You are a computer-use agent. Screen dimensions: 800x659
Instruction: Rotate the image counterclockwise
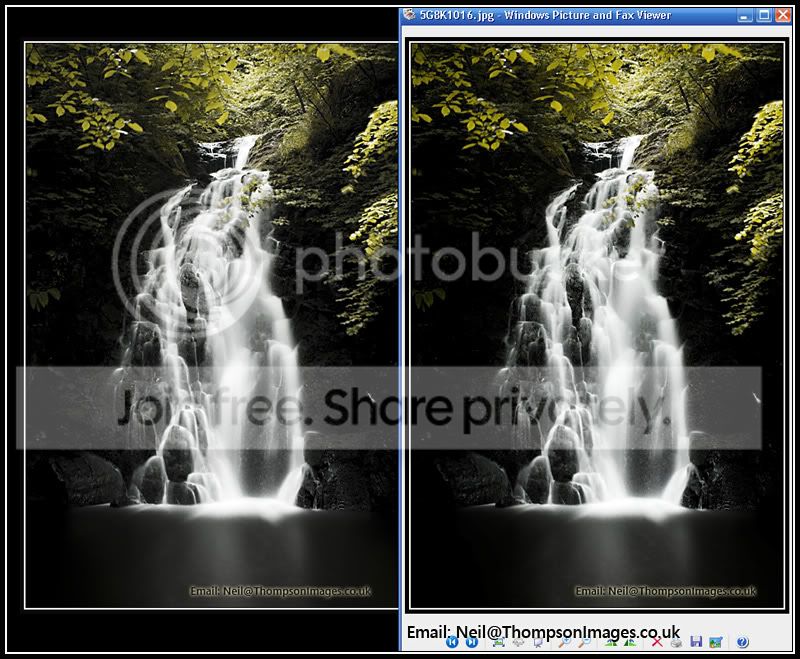pyautogui.click(x=631, y=642)
